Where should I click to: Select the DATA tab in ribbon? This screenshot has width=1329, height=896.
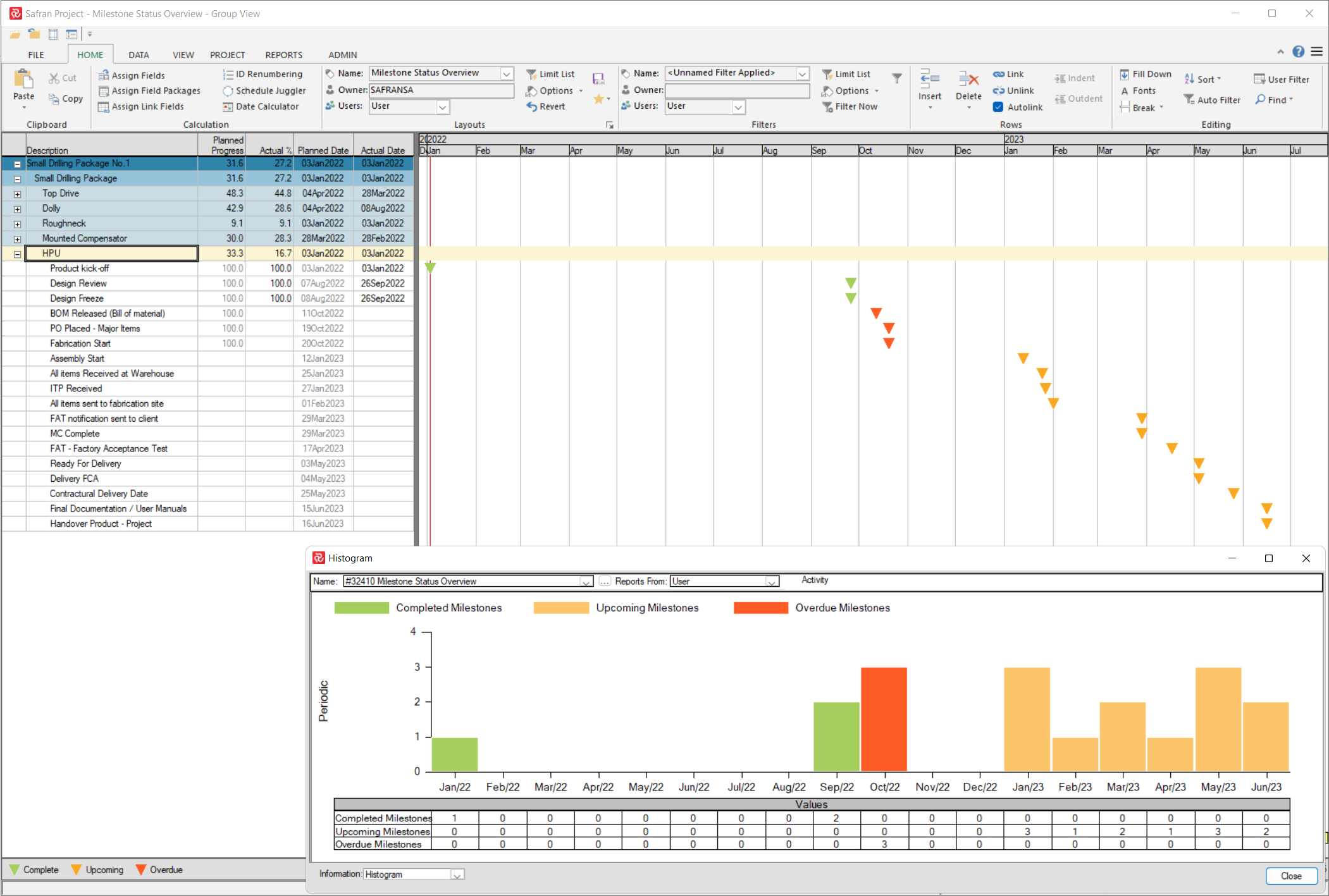pos(139,54)
